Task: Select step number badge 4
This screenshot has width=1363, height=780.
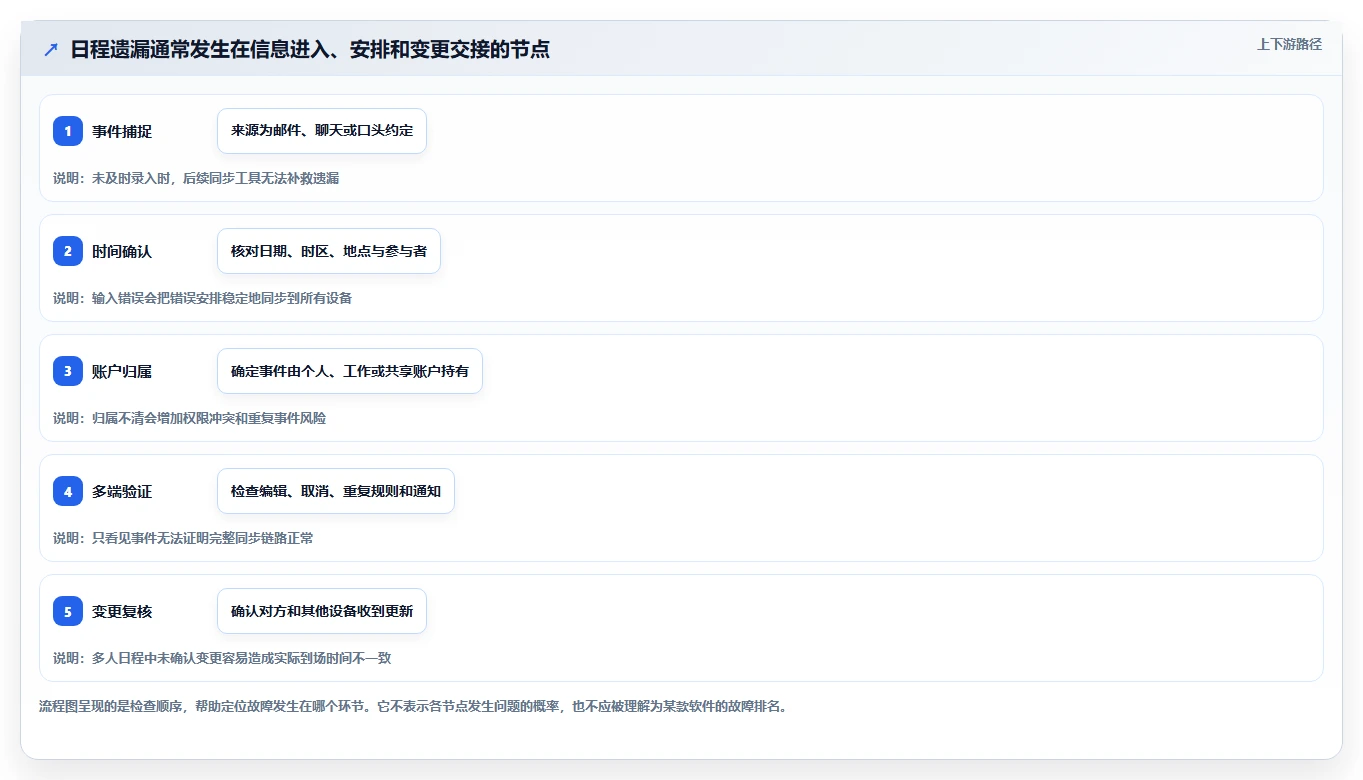Action: [68, 491]
